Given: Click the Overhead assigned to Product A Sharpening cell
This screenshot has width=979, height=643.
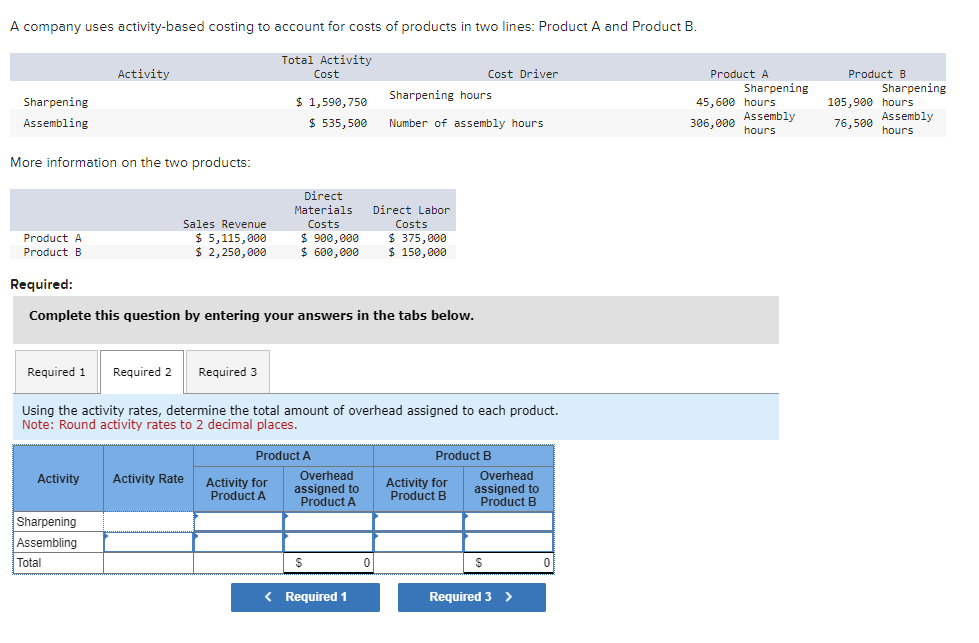Looking at the screenshot, I should click(328, 522).
